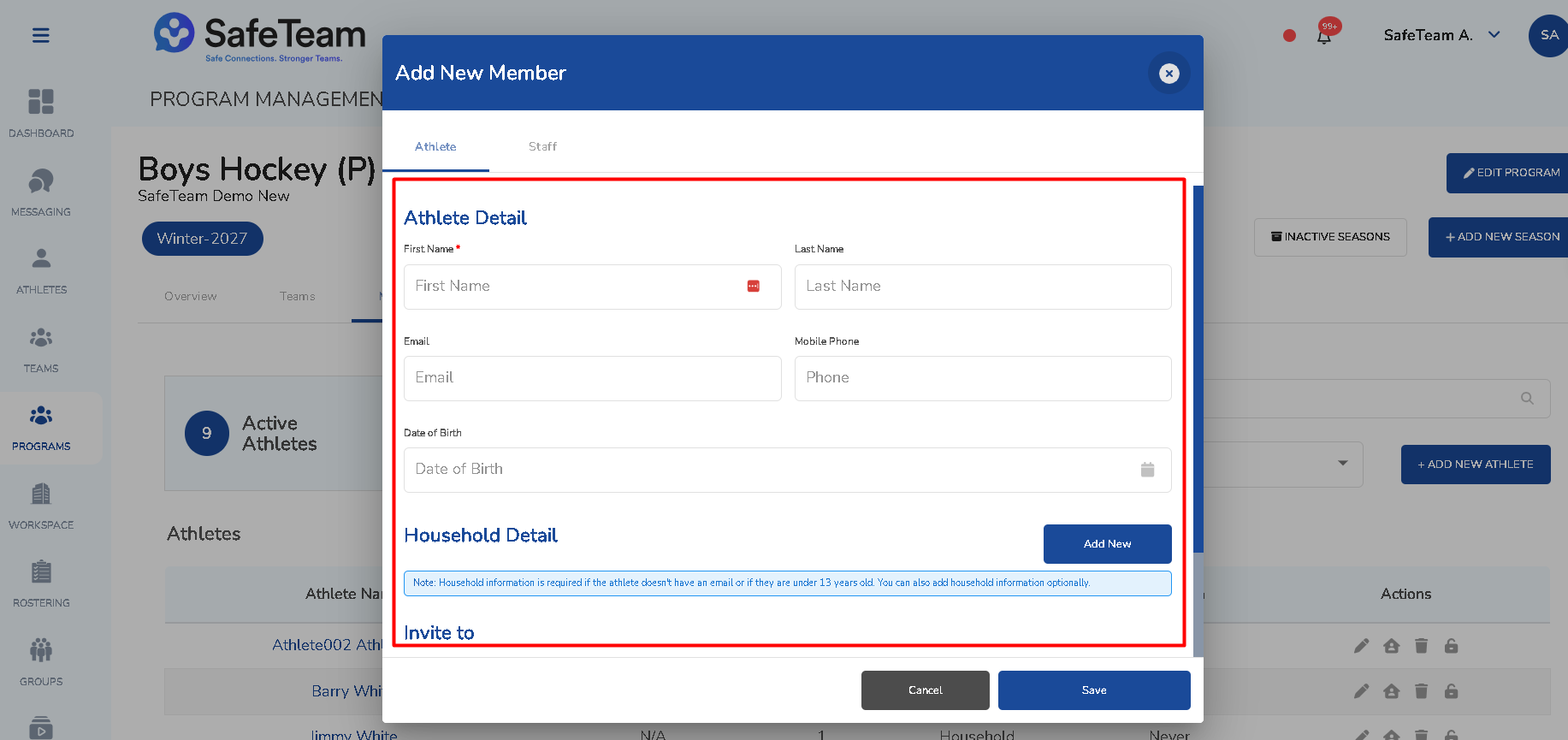Click the red recording dot indicator
Viewport: 1568px width, 740px height.
tap(1289, 36)
